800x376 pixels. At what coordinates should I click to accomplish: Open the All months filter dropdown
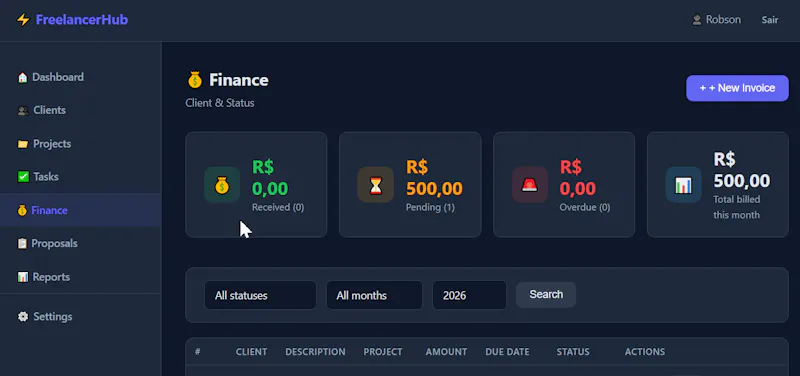point(374,295)
